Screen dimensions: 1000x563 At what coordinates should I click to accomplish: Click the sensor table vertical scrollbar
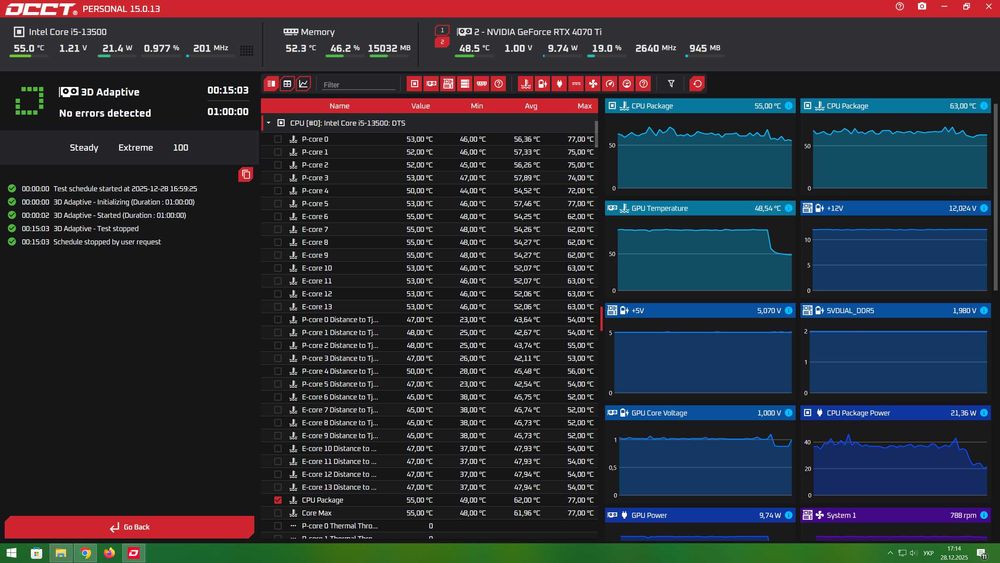point(597,134)
